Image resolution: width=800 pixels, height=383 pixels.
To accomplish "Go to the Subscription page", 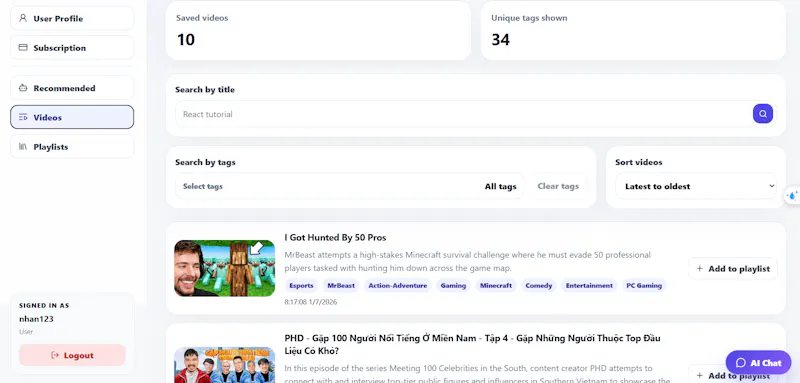I will click(x=72, y=48).
